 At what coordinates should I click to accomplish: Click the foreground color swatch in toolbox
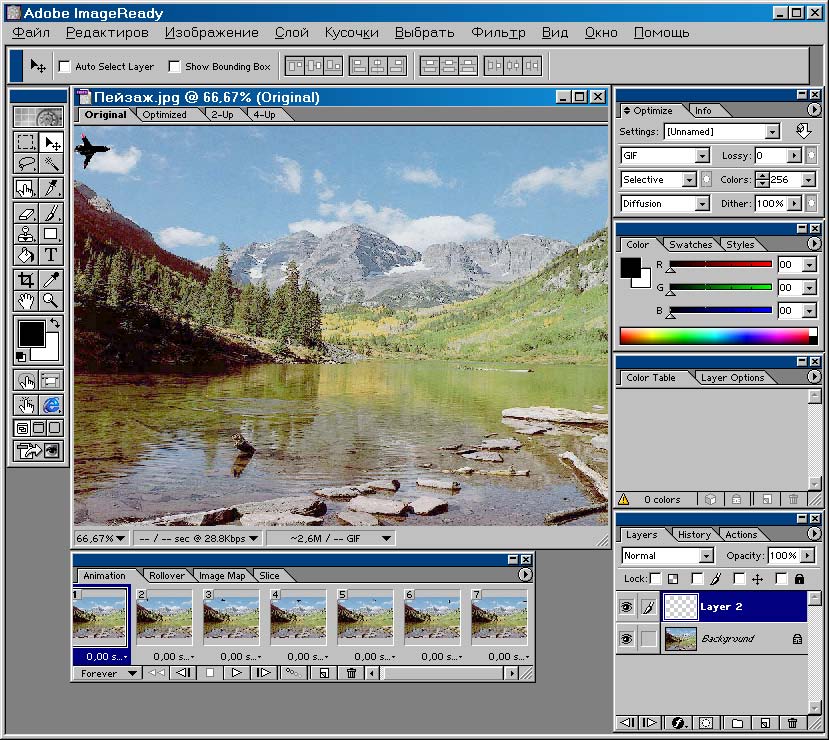point(30,333)
